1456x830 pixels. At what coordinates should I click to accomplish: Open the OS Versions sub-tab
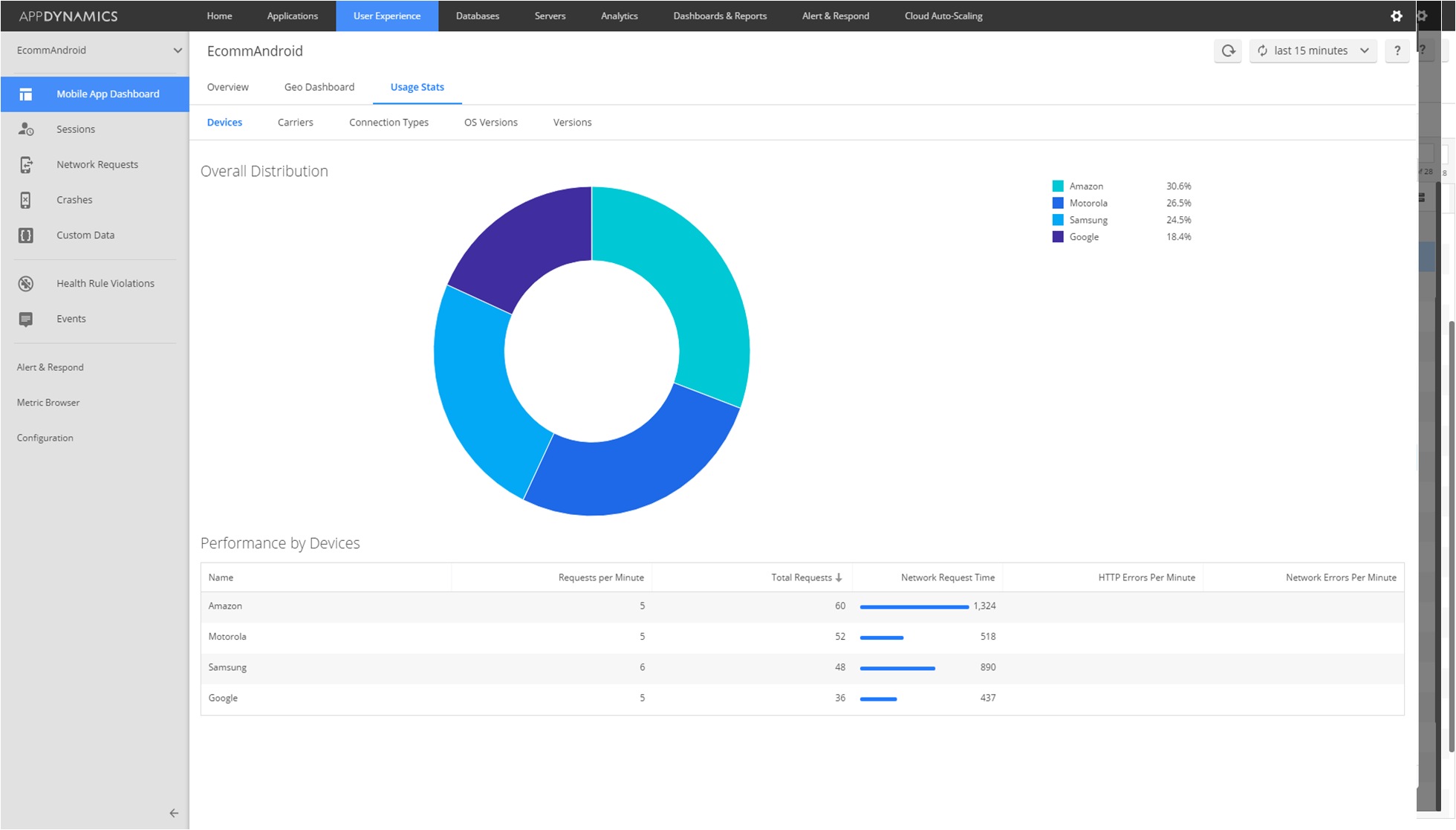tap(490, 123)
